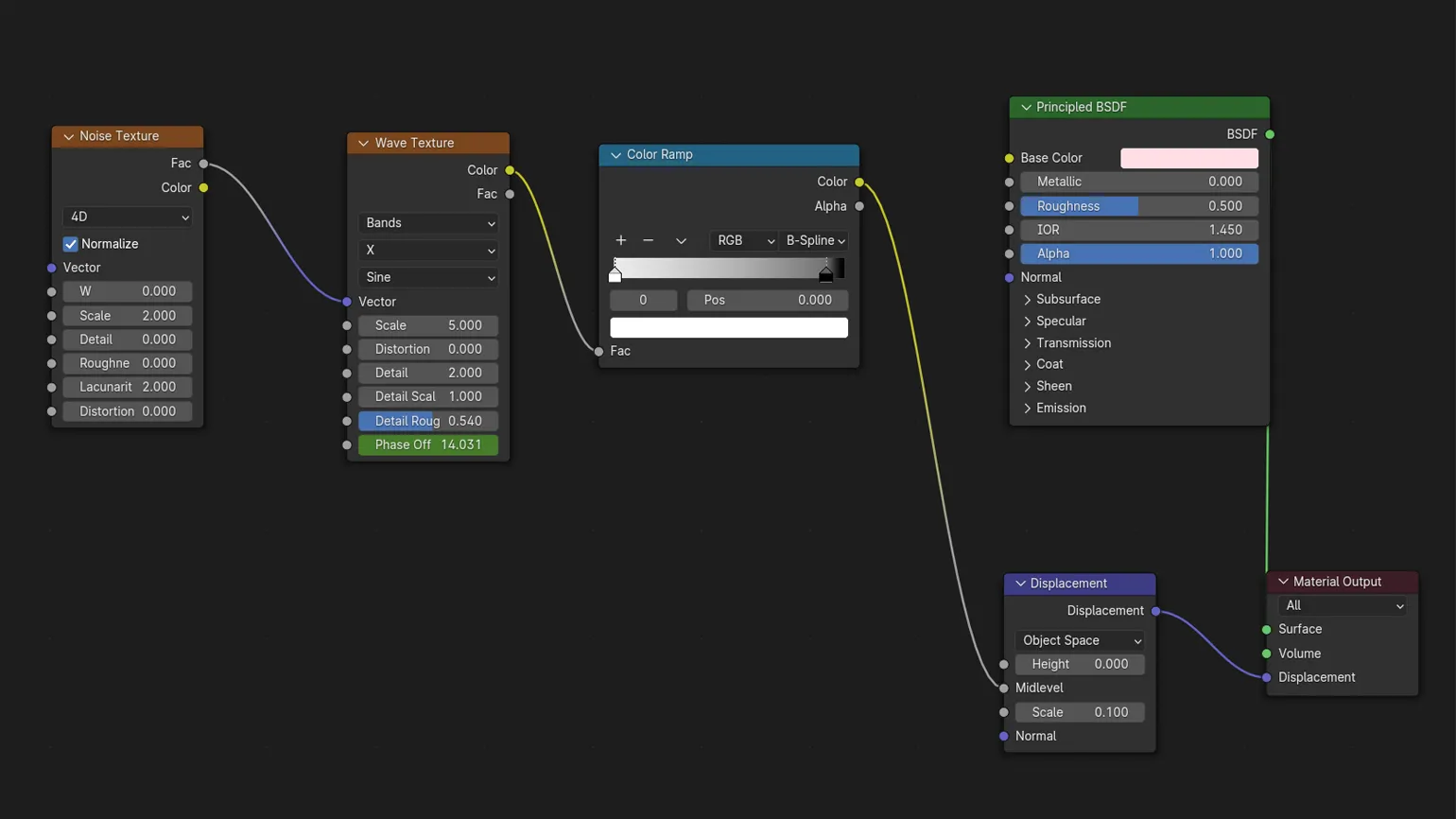Collapse the Wave Texture node header arrow

[x=363, y=143]
